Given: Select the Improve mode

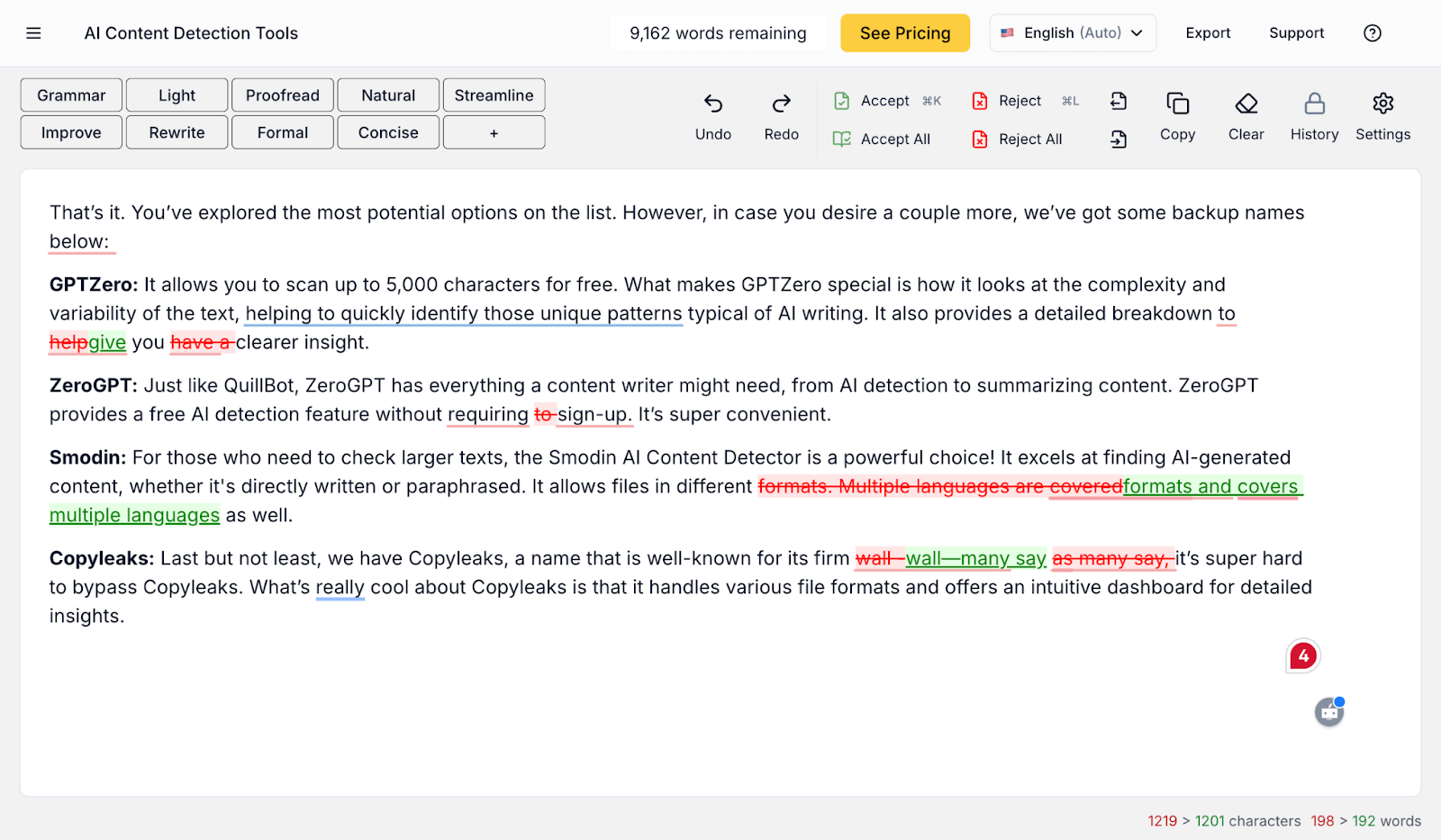Looking at the screenshot, I should [x=71, y=132].
